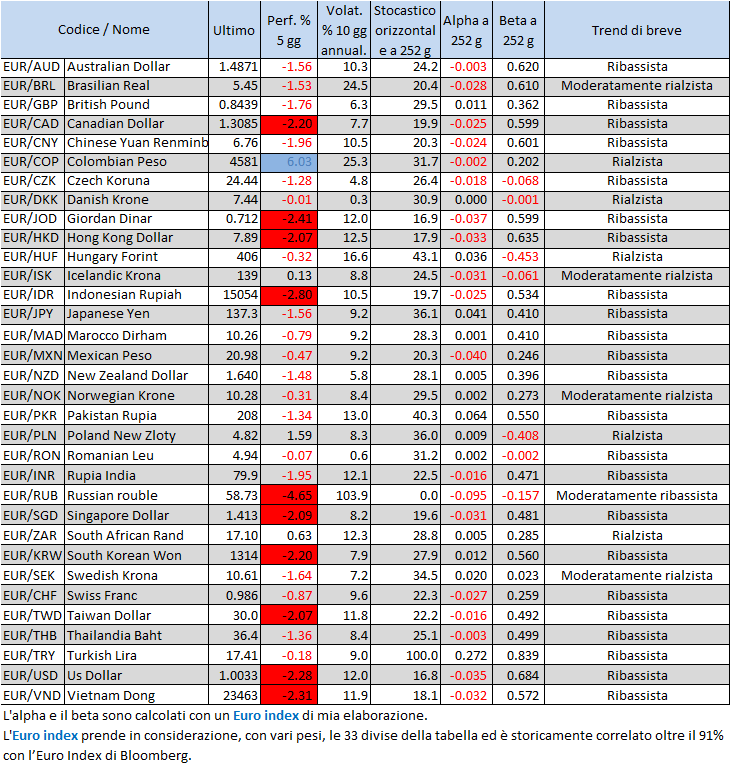Select the 'Mexican Peso' cell
This screenshot has height=765, width=730.
(x=137, y=356)
